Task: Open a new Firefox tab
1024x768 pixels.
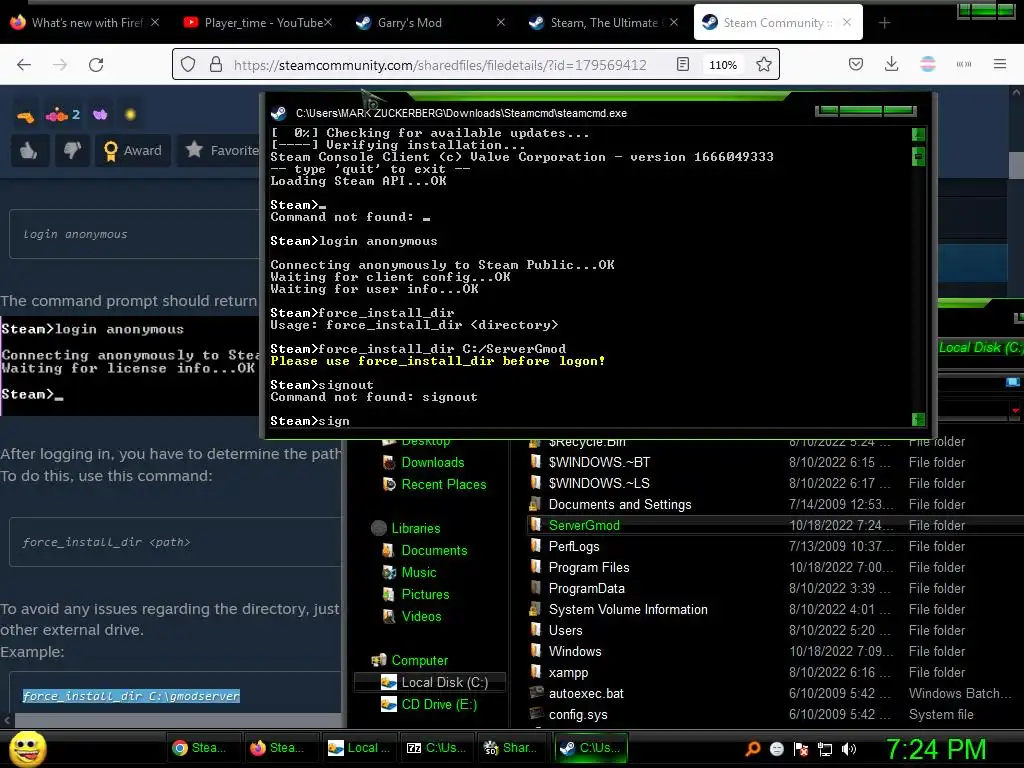Action: coord(884,23)
